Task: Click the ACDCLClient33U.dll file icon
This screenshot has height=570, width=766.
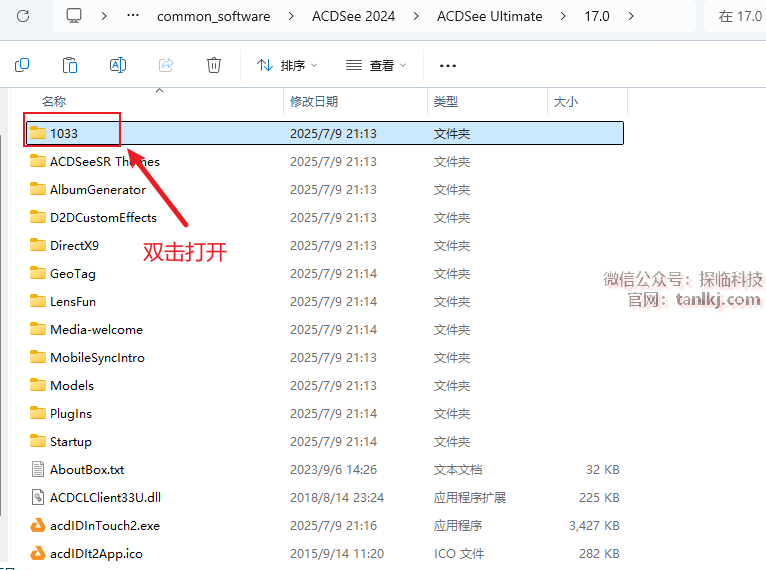Action: pos(38,497)
